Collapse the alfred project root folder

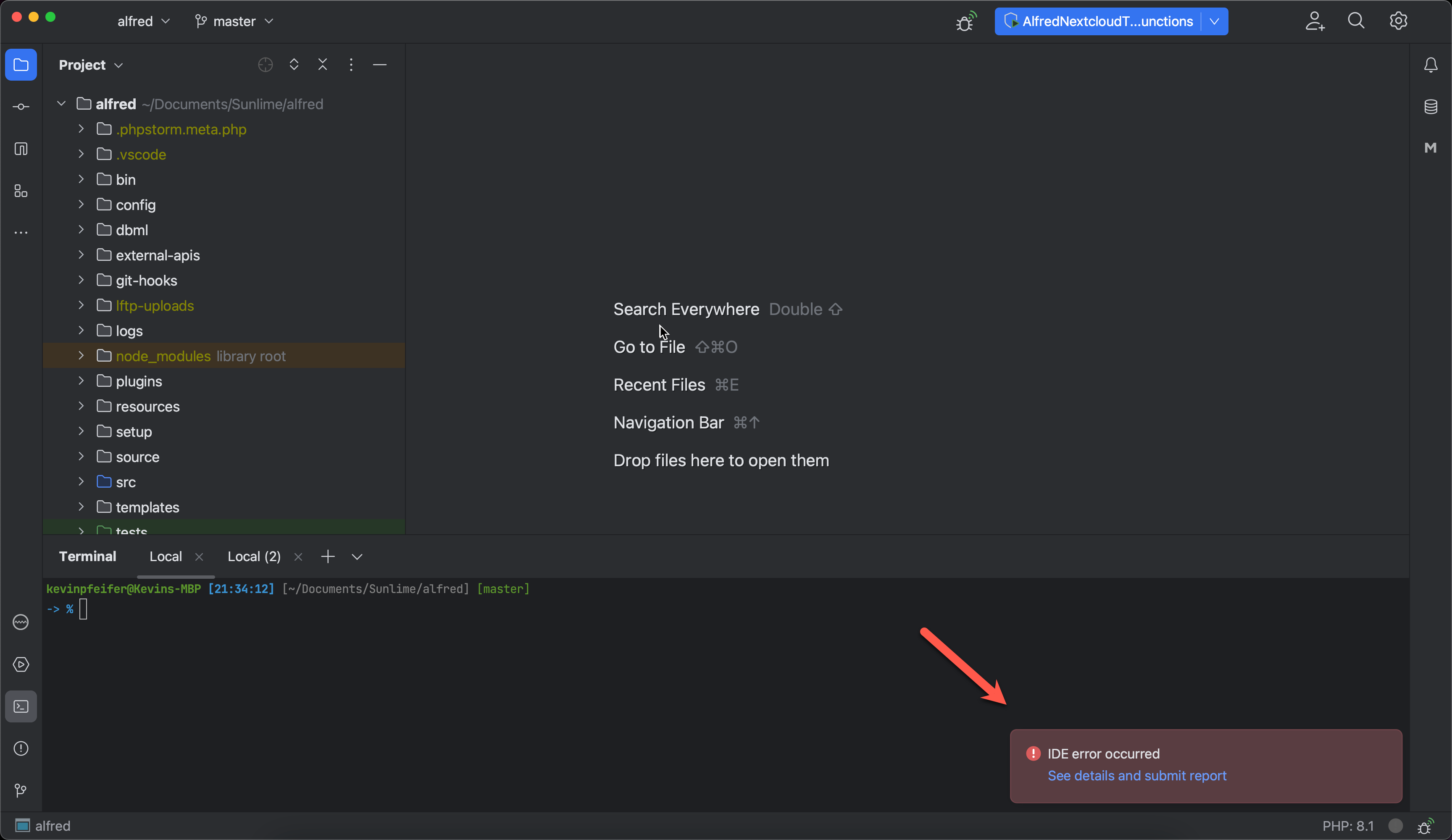[60, 104]
